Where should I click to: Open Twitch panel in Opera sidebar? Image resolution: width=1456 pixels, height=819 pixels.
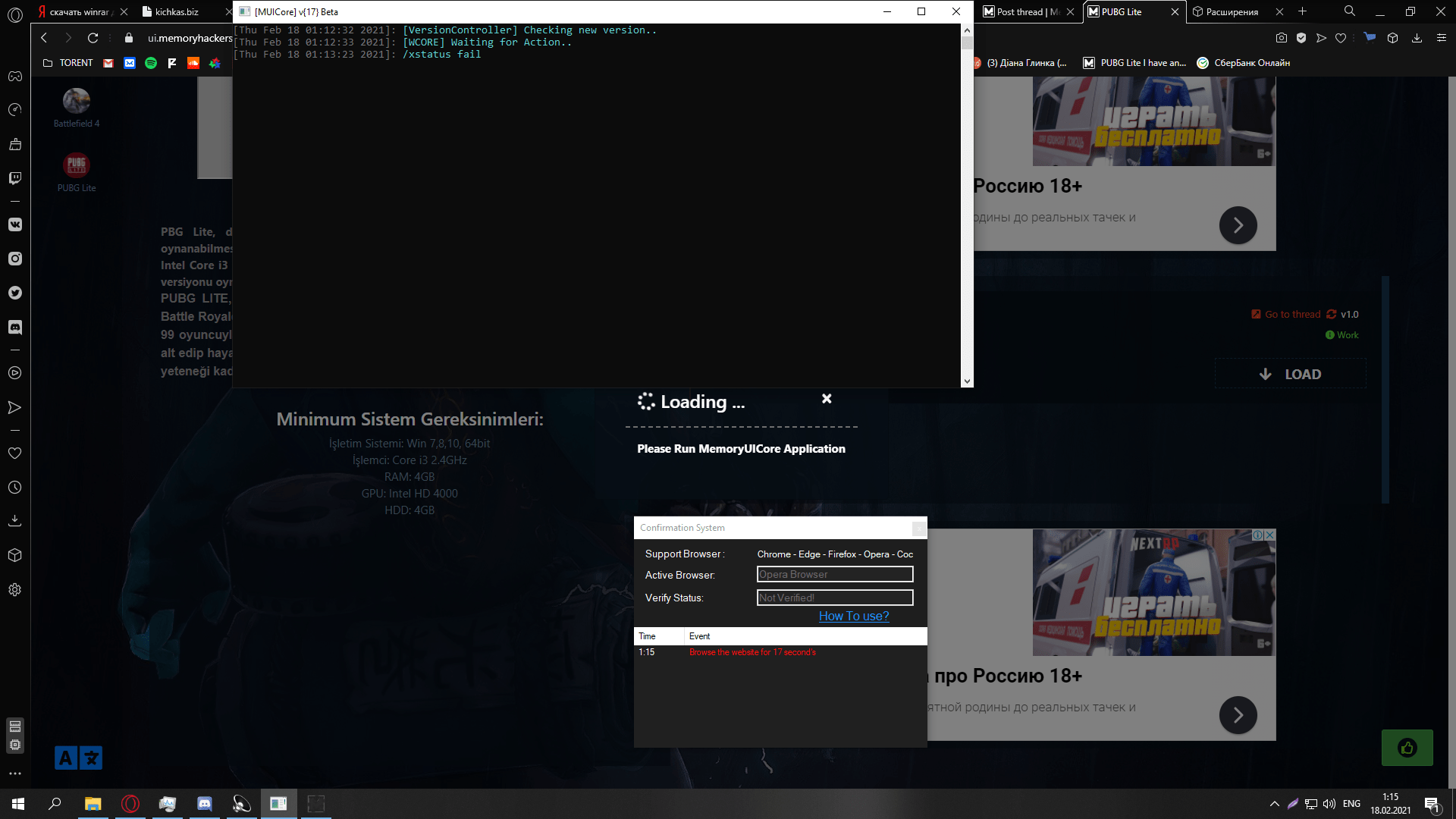pos(15,178)
